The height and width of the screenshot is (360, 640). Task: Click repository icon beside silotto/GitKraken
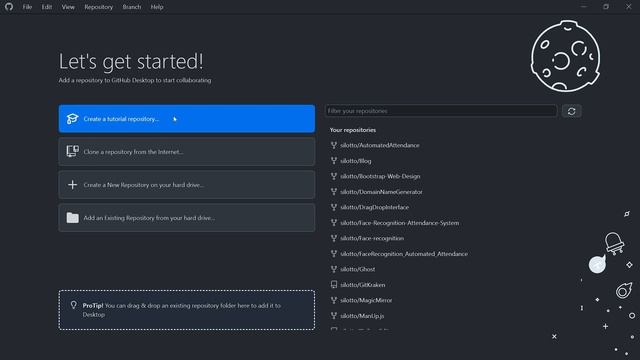(x=333, y=284)
